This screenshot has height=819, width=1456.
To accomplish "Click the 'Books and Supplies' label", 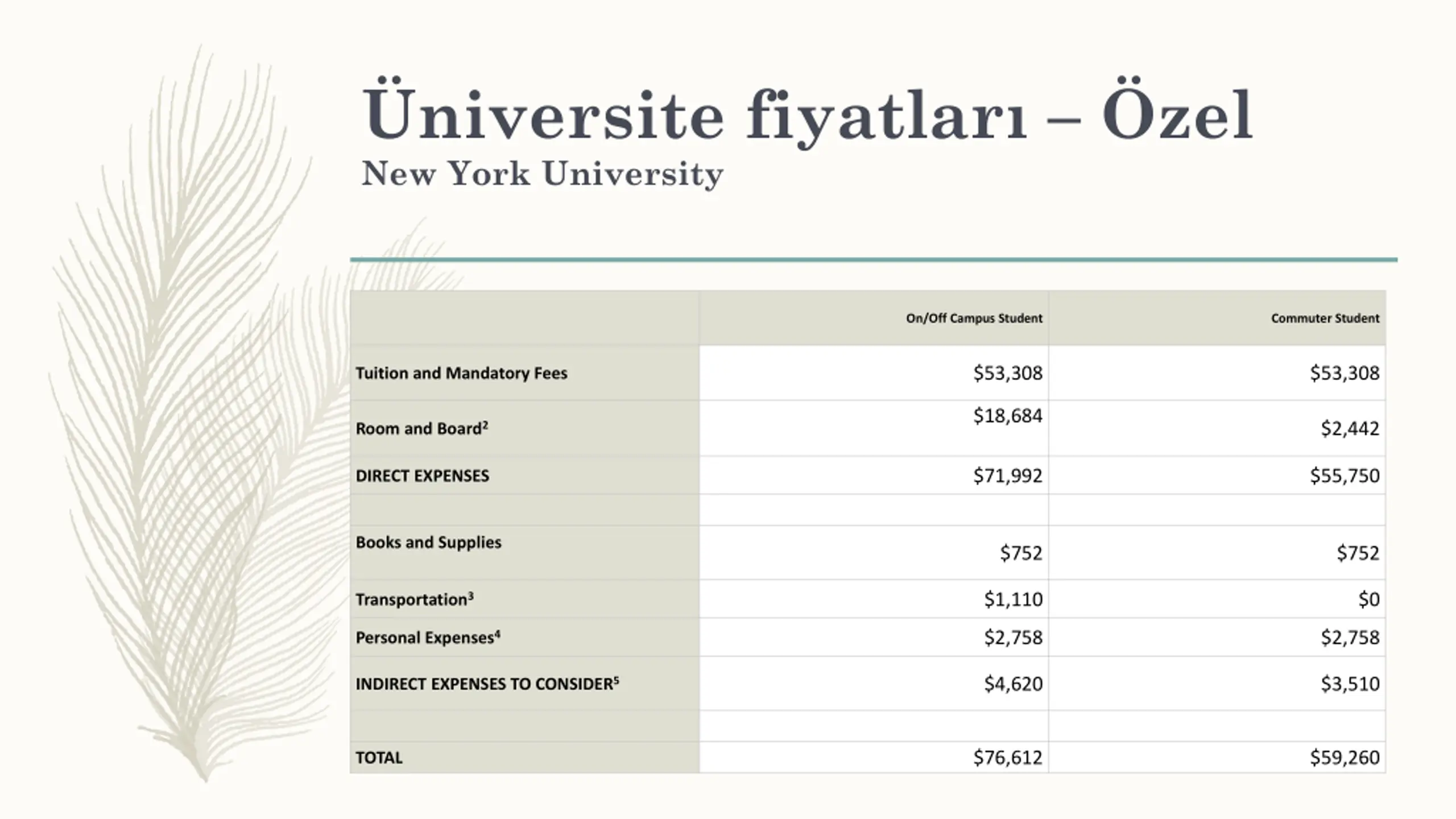I will [428, 542].
